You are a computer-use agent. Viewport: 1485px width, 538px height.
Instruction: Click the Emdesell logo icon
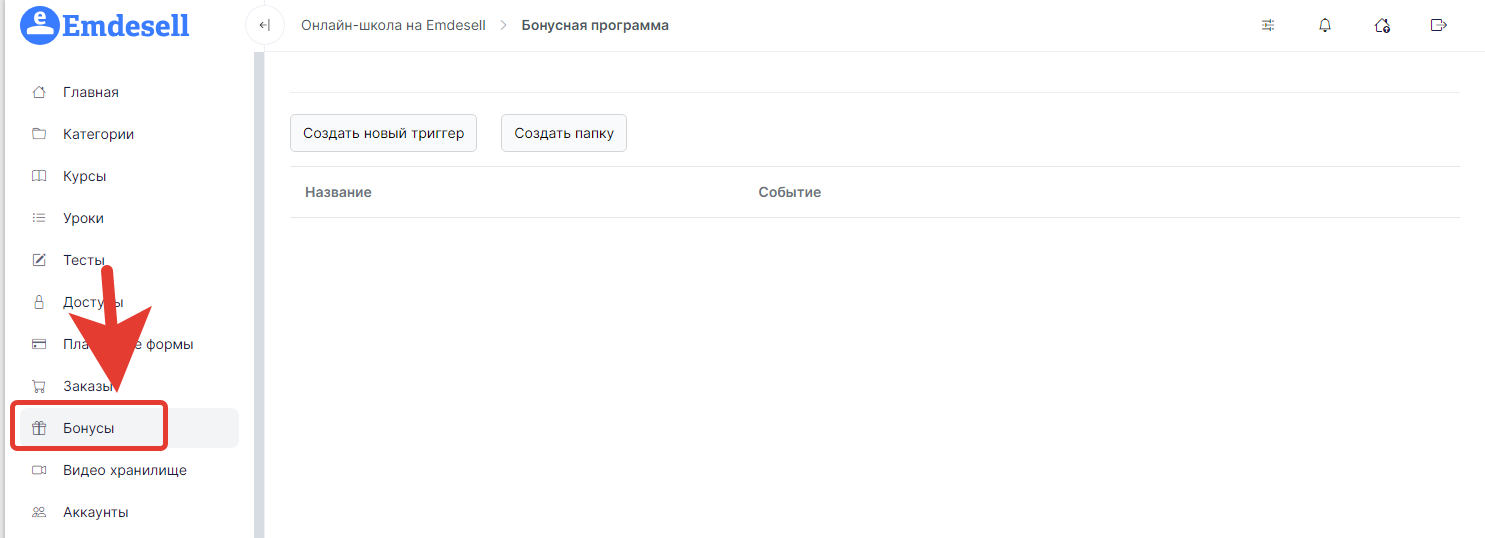coord(40,25)
